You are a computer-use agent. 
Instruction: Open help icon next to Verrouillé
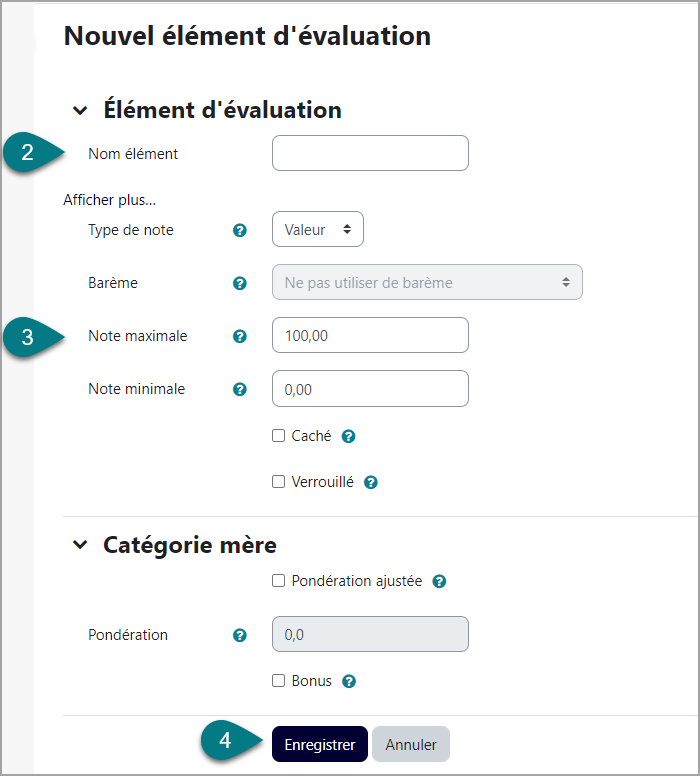pos(371,482)
